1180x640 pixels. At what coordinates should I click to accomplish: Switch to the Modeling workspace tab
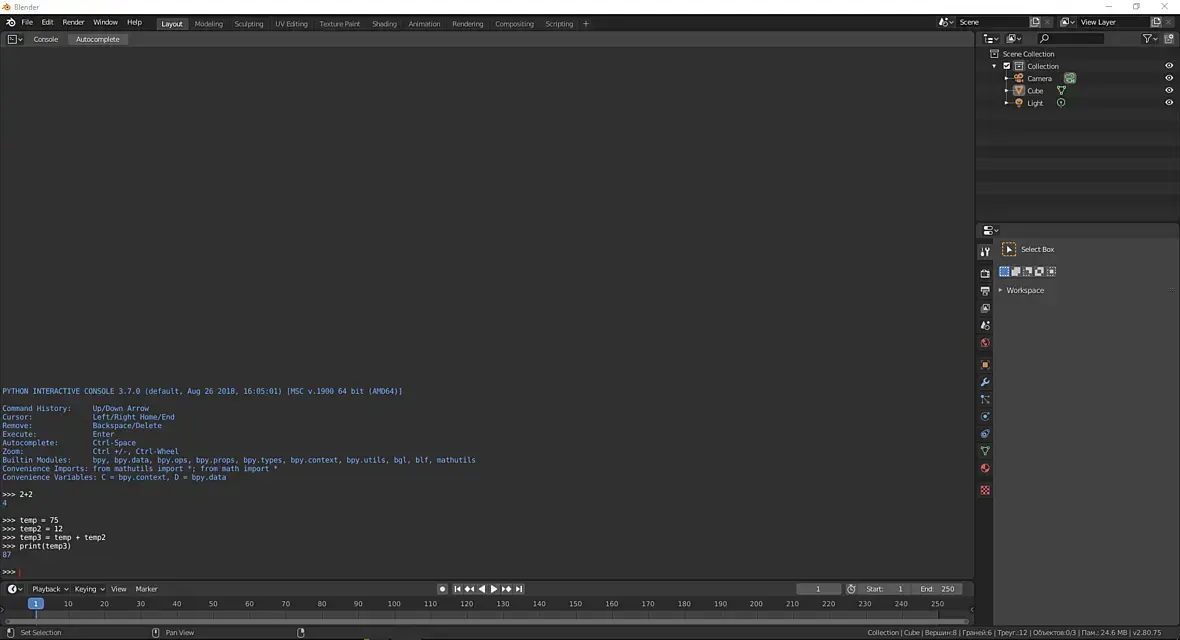[208, 23]
